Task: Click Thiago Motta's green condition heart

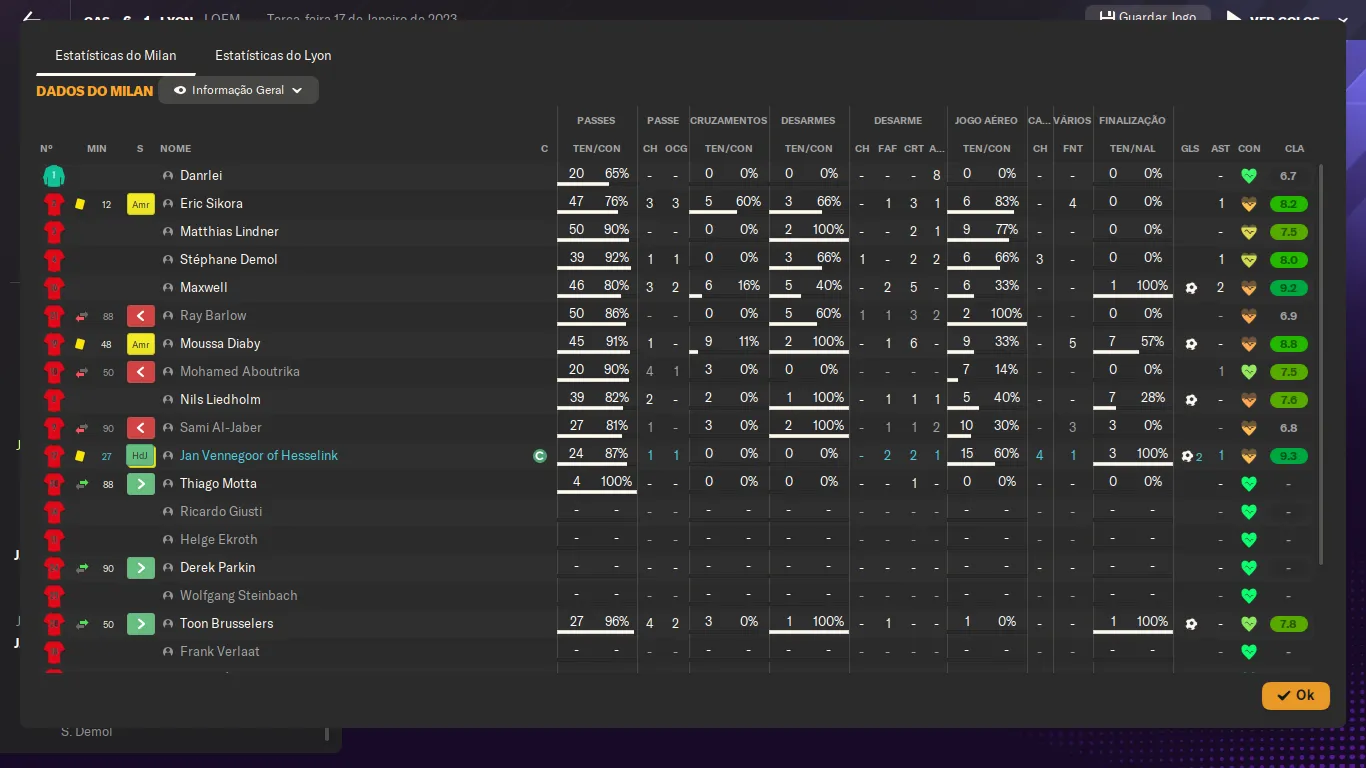Action: point(1248,484)
